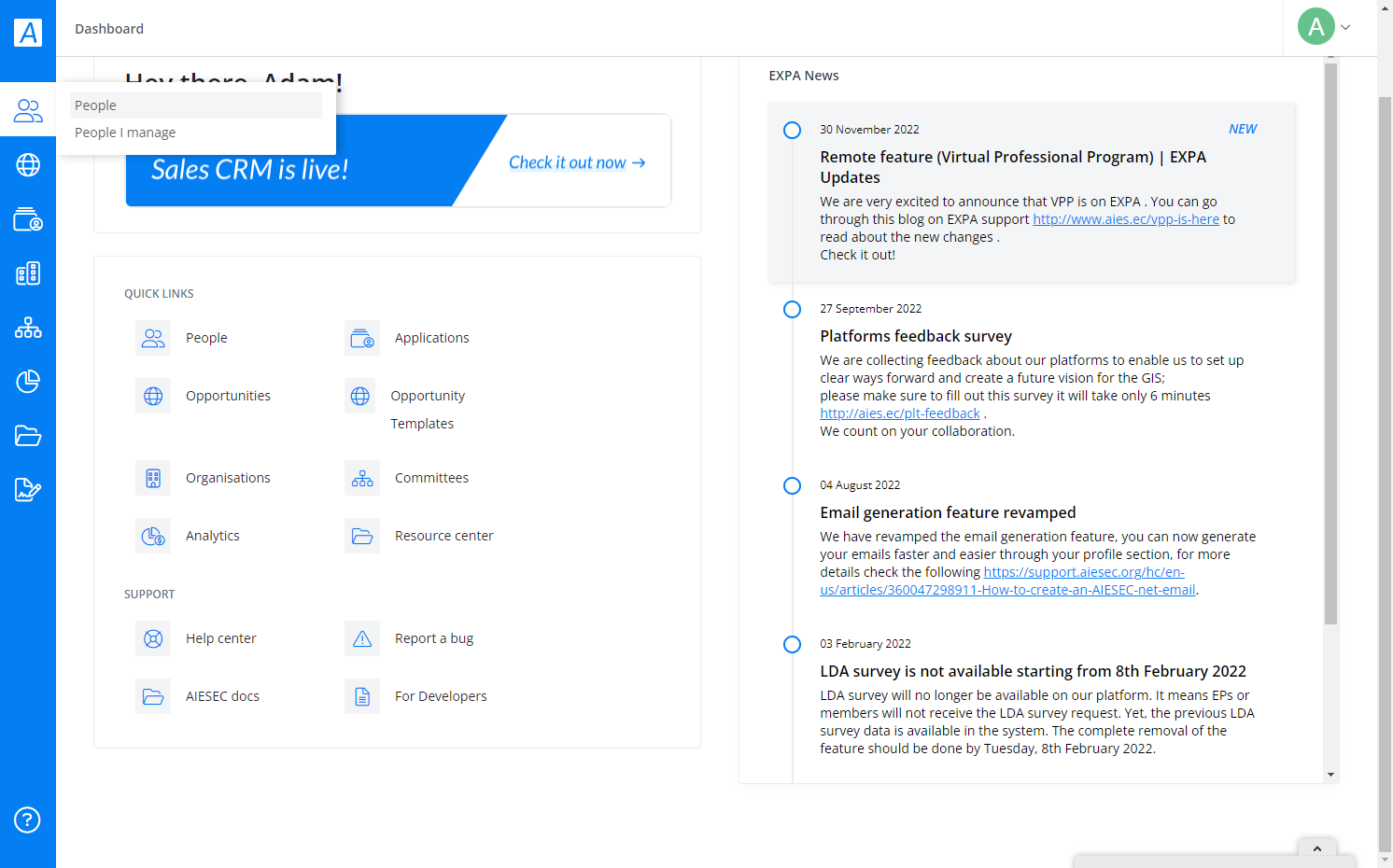Click the Dashboard header title
This screenshot has width=1393, height=868.
[109, 29]
